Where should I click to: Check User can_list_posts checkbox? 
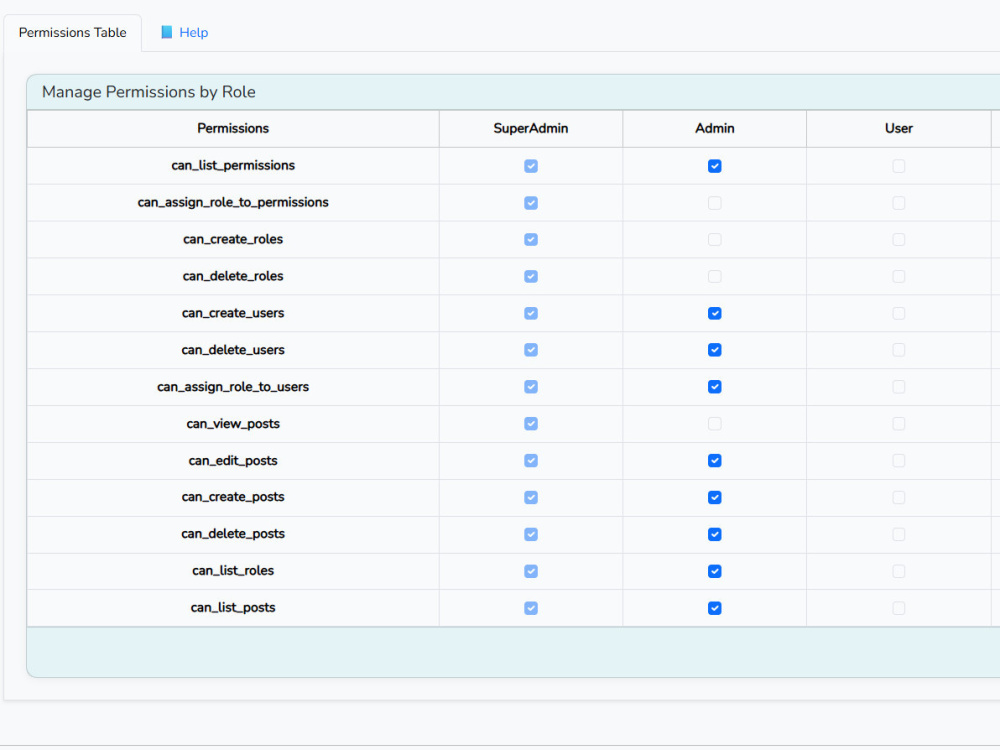pos(899,608)
